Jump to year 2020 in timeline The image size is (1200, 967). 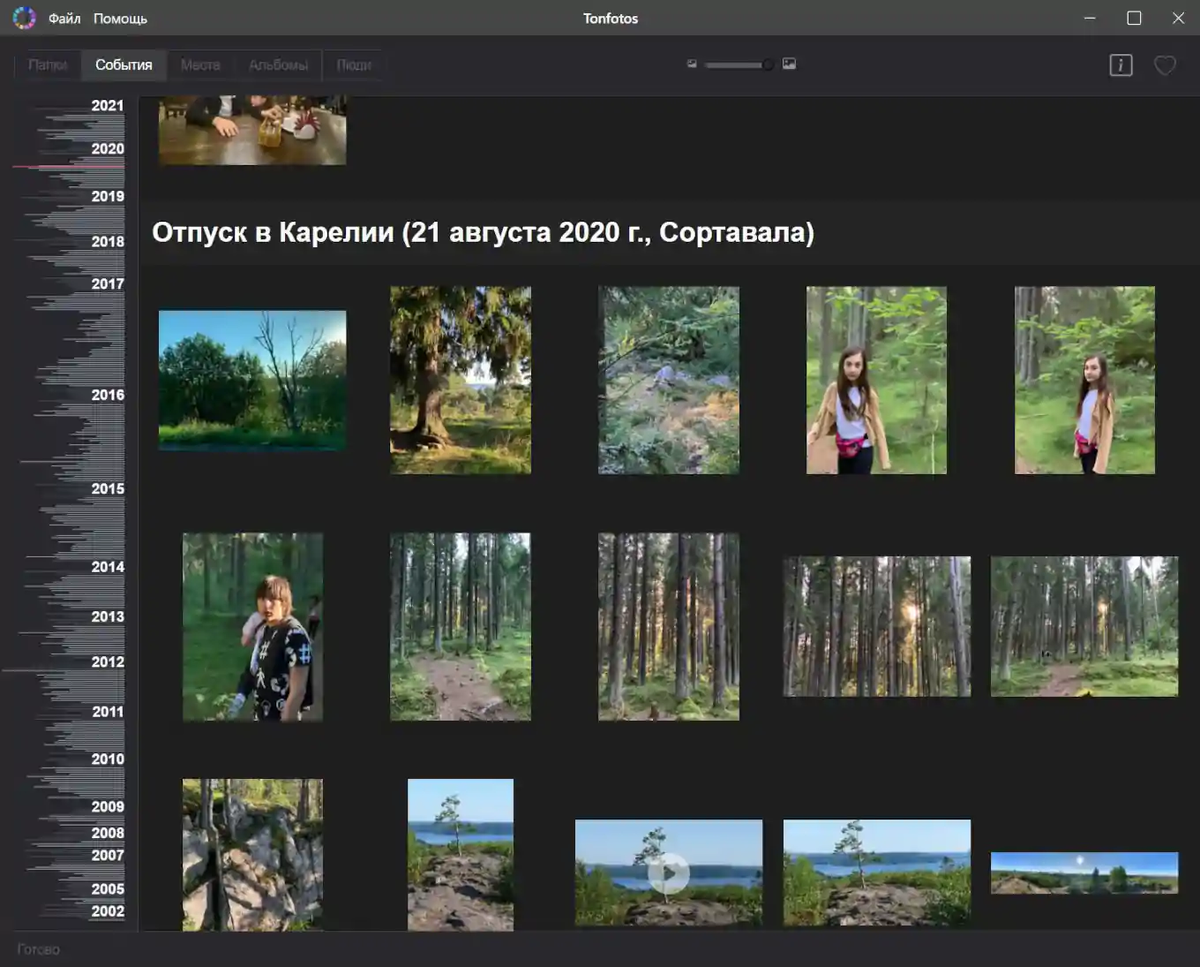pos(108,149)
